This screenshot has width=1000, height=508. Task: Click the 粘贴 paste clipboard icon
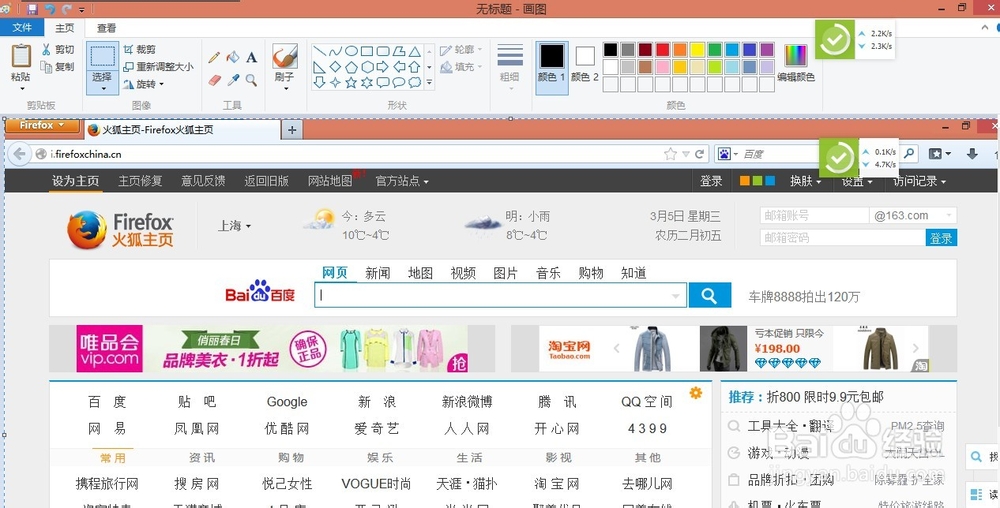21,56
